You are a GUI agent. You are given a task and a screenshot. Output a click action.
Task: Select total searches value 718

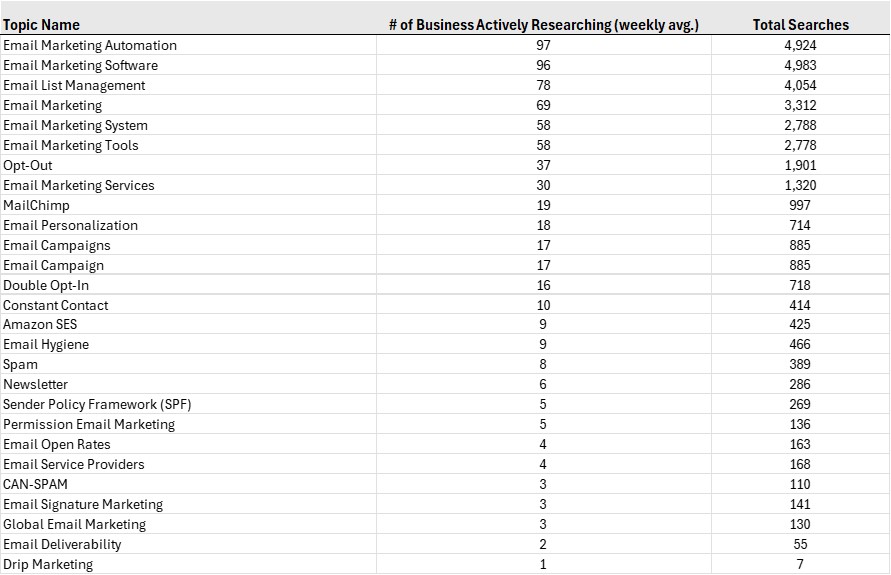tap(800, 285)
